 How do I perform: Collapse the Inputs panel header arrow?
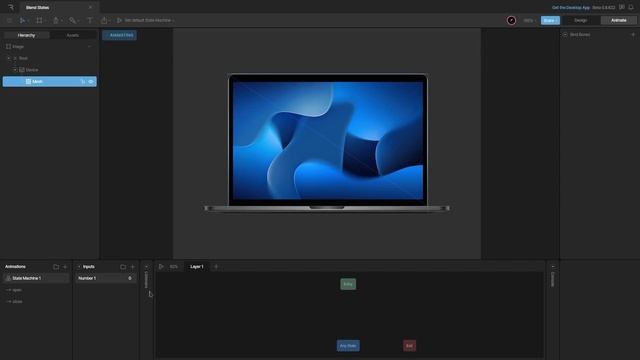[x=79, y=267]
